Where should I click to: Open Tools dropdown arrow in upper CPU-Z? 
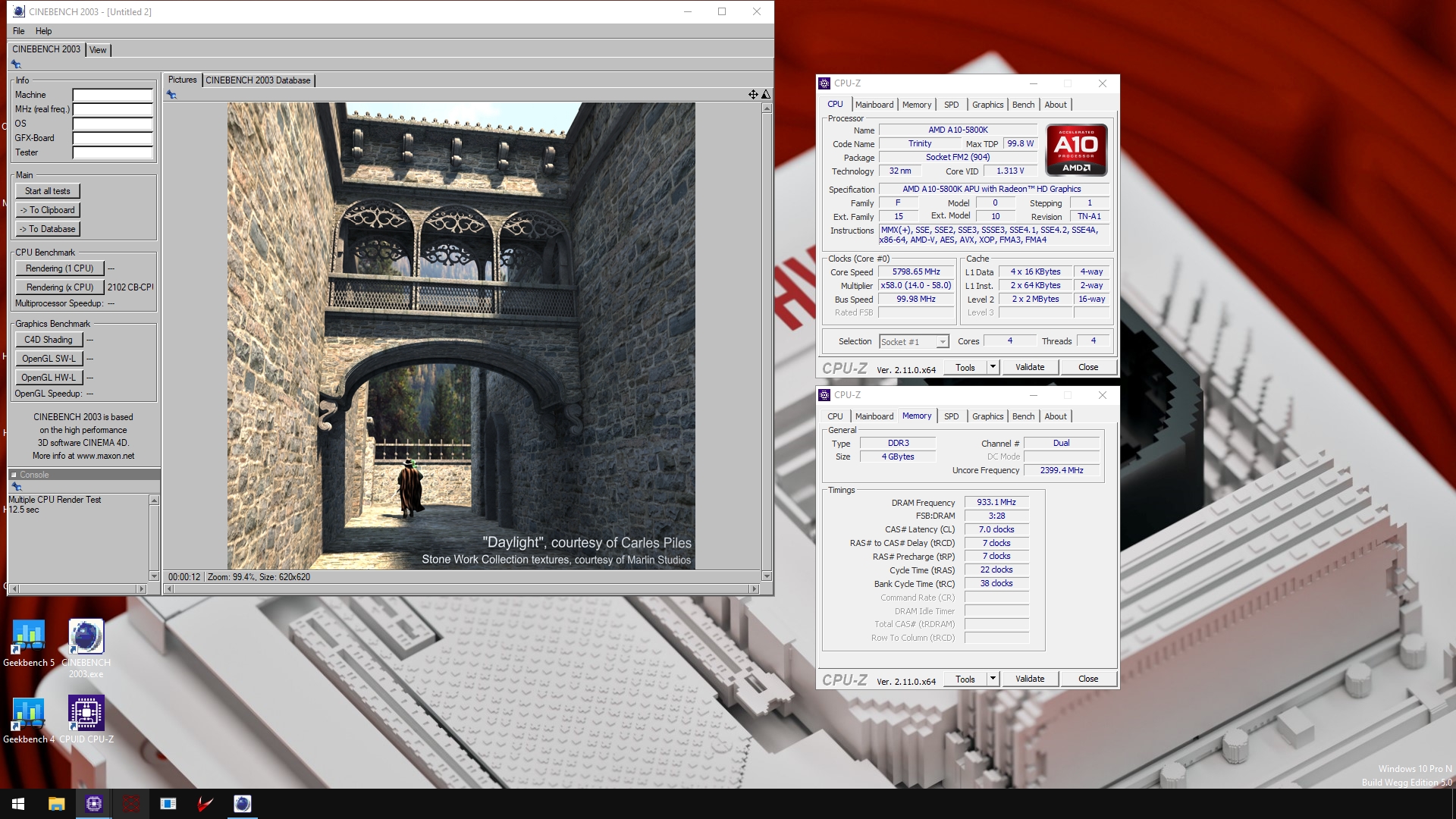pyautogui.click(x=993, y=367)
